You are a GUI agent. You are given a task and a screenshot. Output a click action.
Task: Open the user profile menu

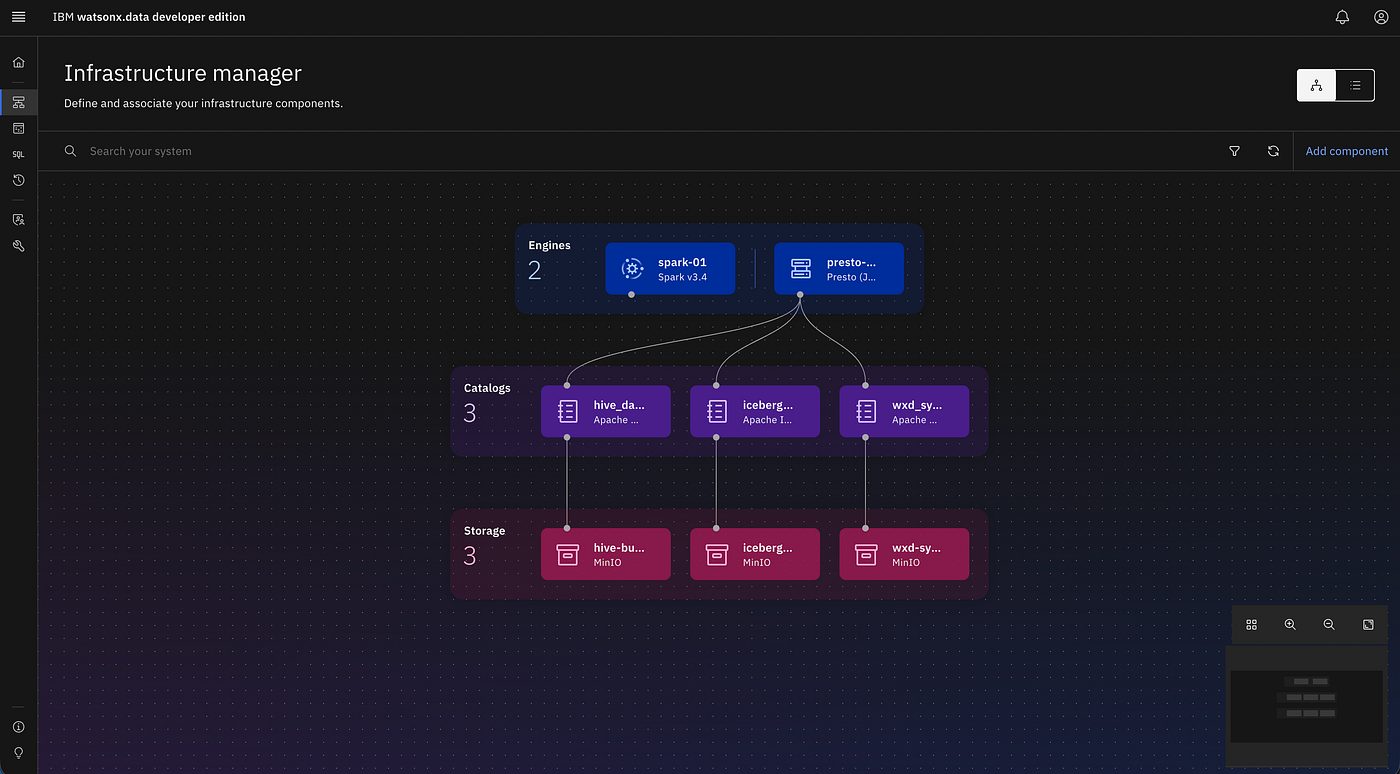pyautogui.click(x=1381, y=17)
